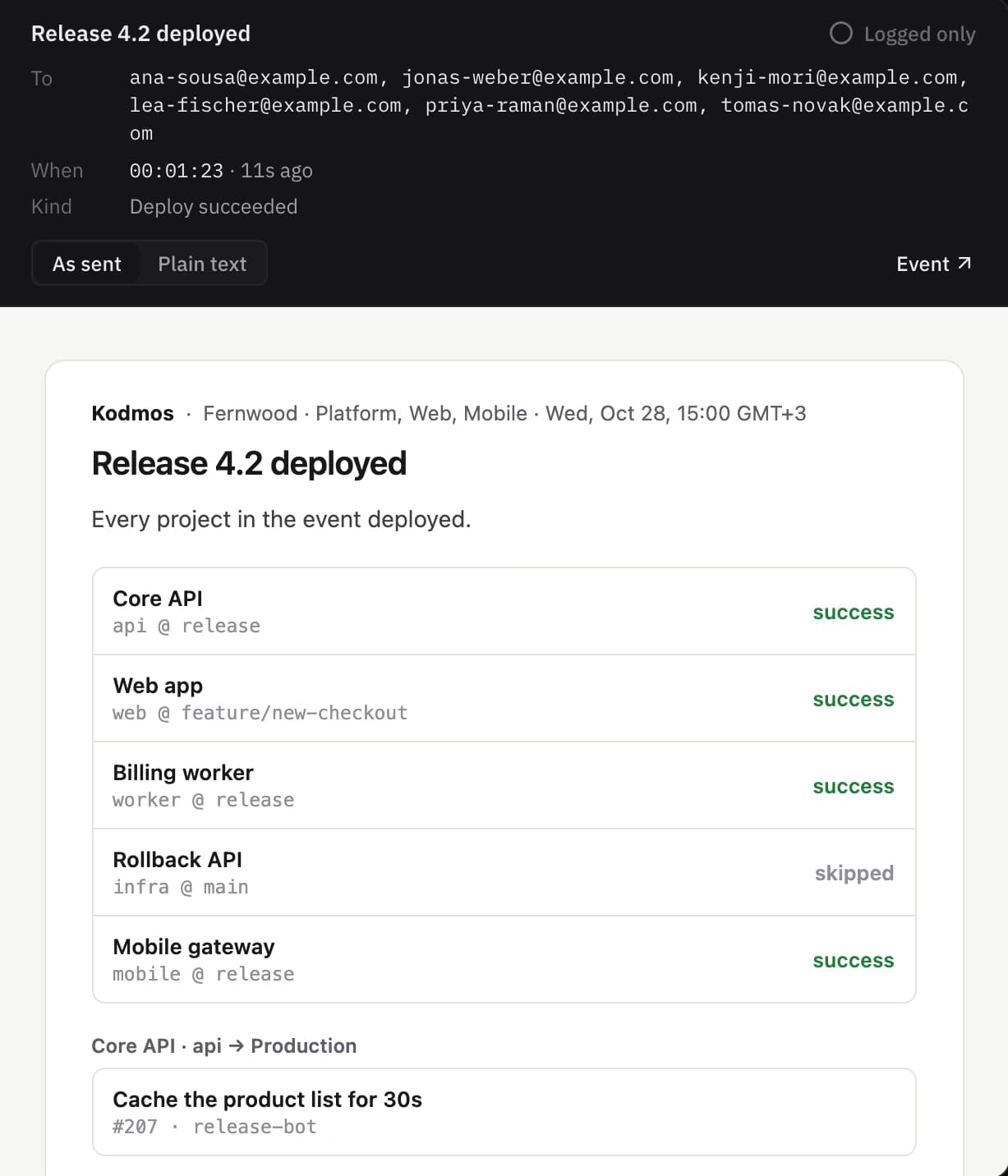The width and height of the screenshot is (1008, 1176).
Task: Click api @ release branch text
Action: (186, 626)
